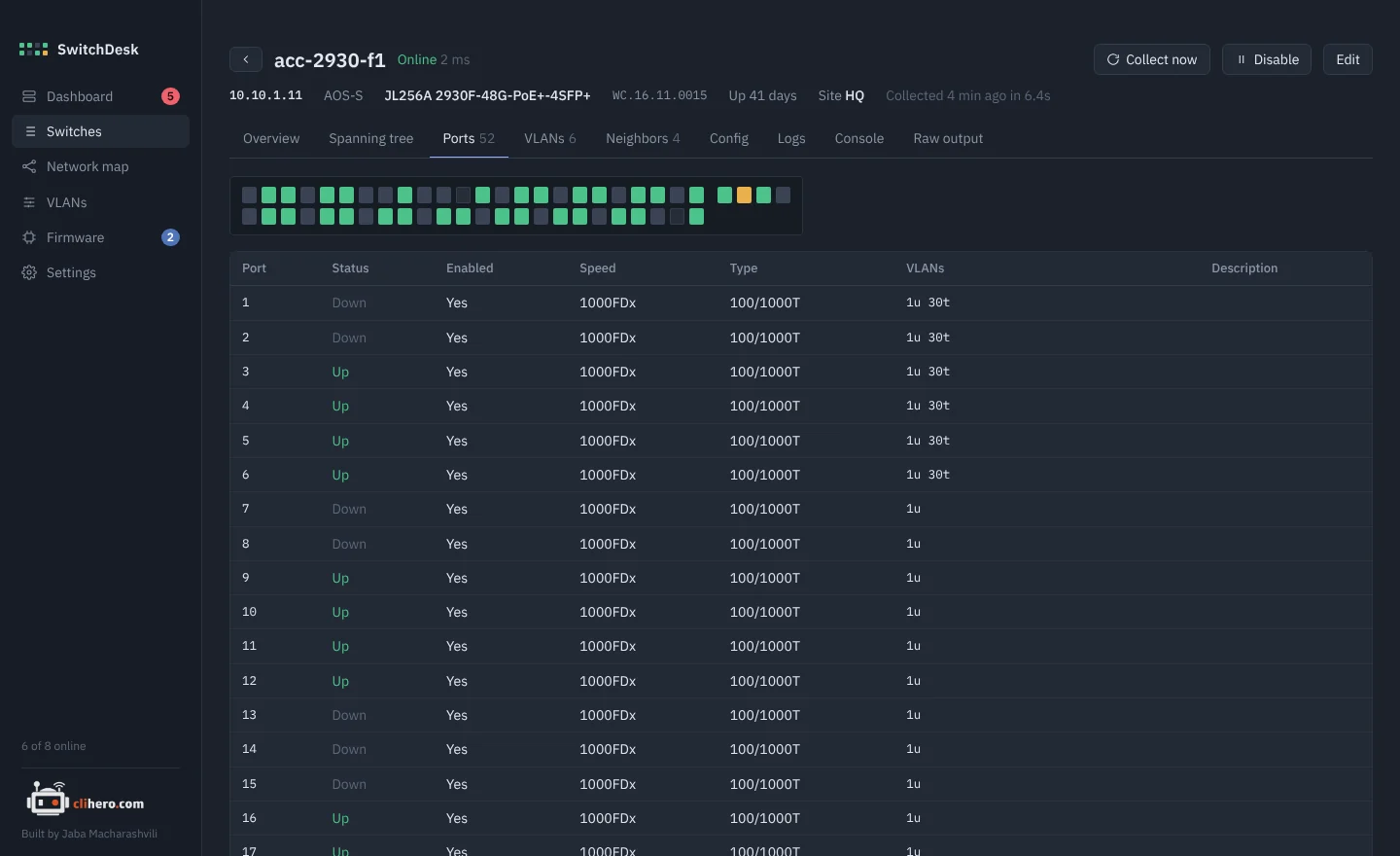Viewport: 1400px width, 856px height.
Task: Open the Neighbors 4 tab
Action: click(x=643, y=138)
